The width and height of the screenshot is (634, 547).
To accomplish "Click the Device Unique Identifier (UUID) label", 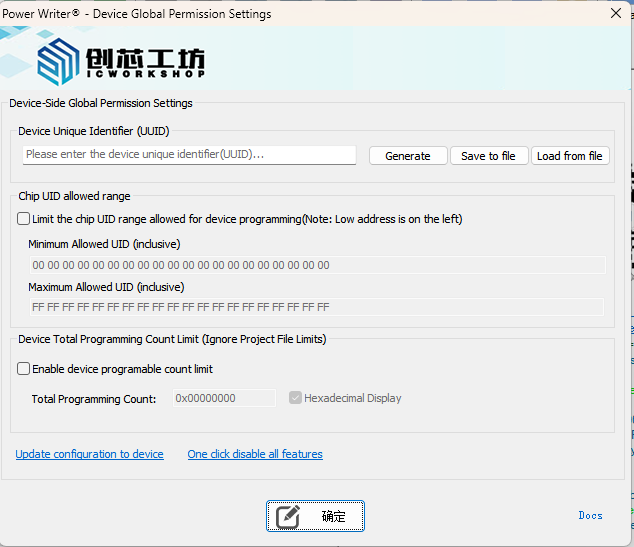I will pyautogui.click(x=94, y=131).
